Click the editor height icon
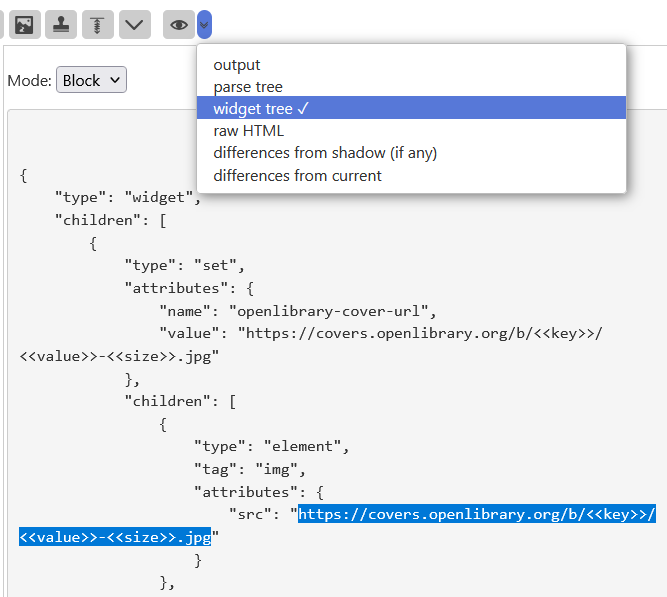Screen dimensions: 667x597 coord(97,24)
